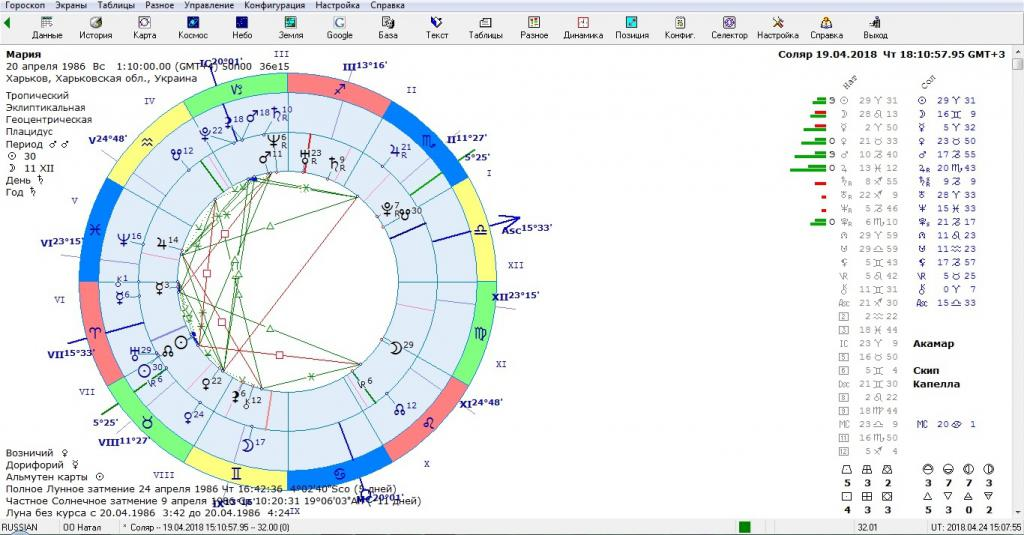Click the Leo sign on zodiac ring
This screenshot has width=1024, height=535.
(x=428, y=423)
